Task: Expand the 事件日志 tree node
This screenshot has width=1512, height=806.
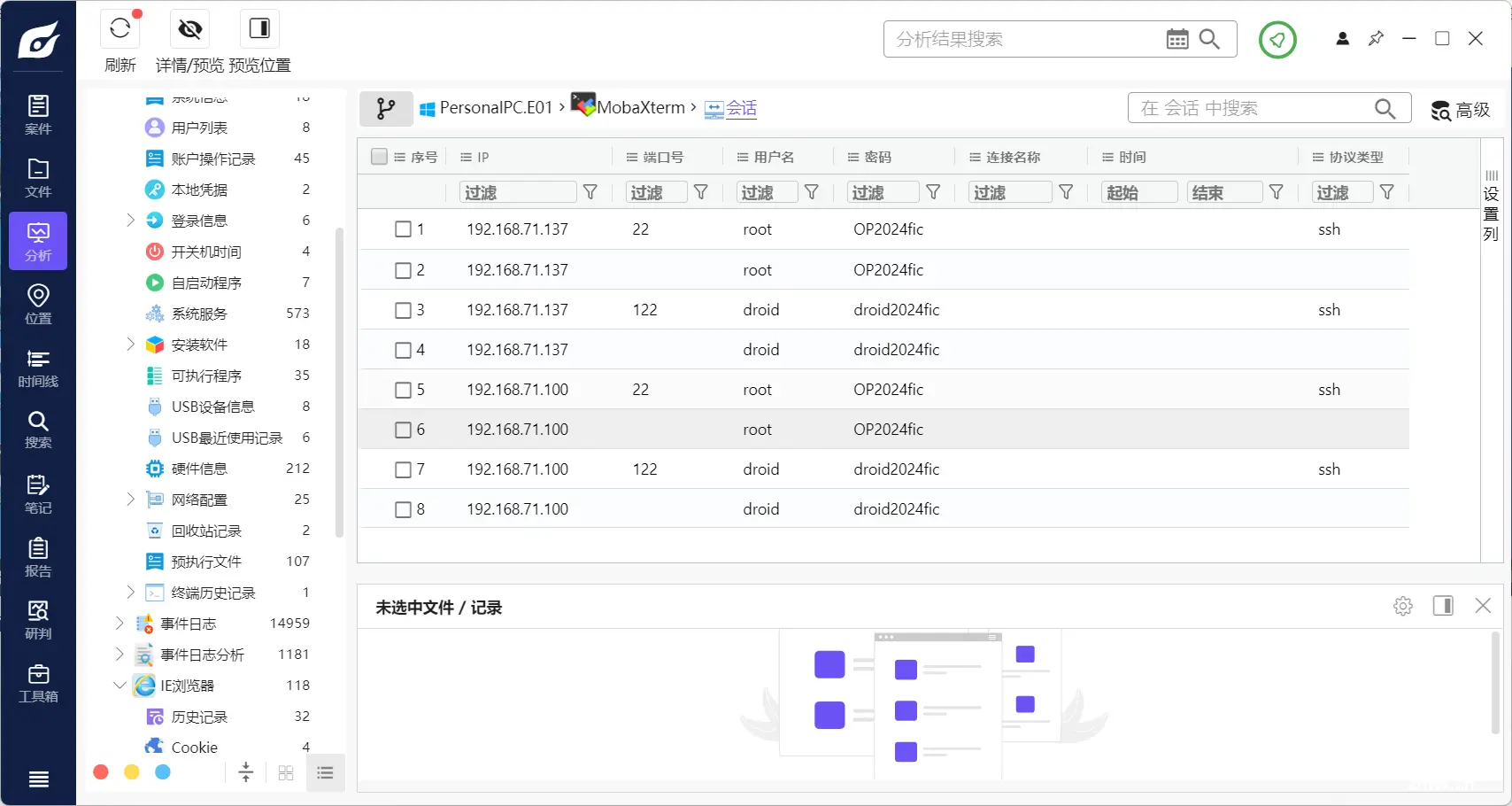Action: (x=120, y=623)
